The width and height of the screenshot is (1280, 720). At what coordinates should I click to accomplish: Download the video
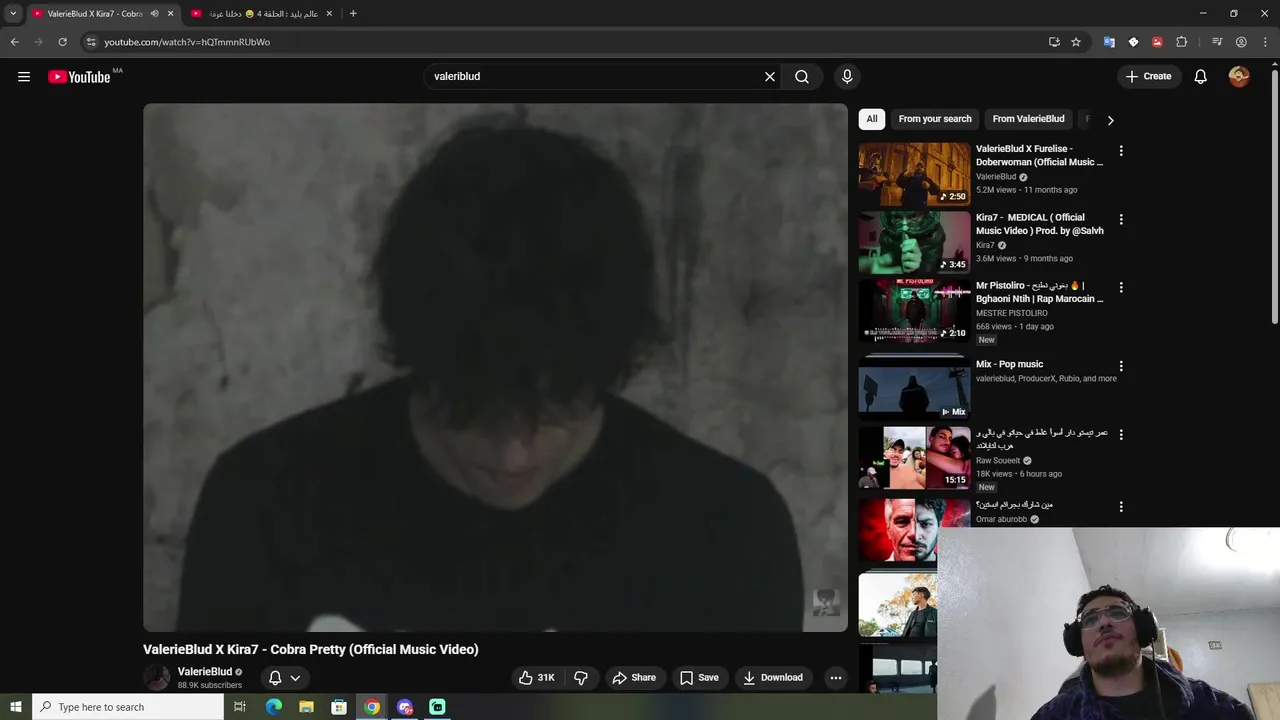click(773, 678)
